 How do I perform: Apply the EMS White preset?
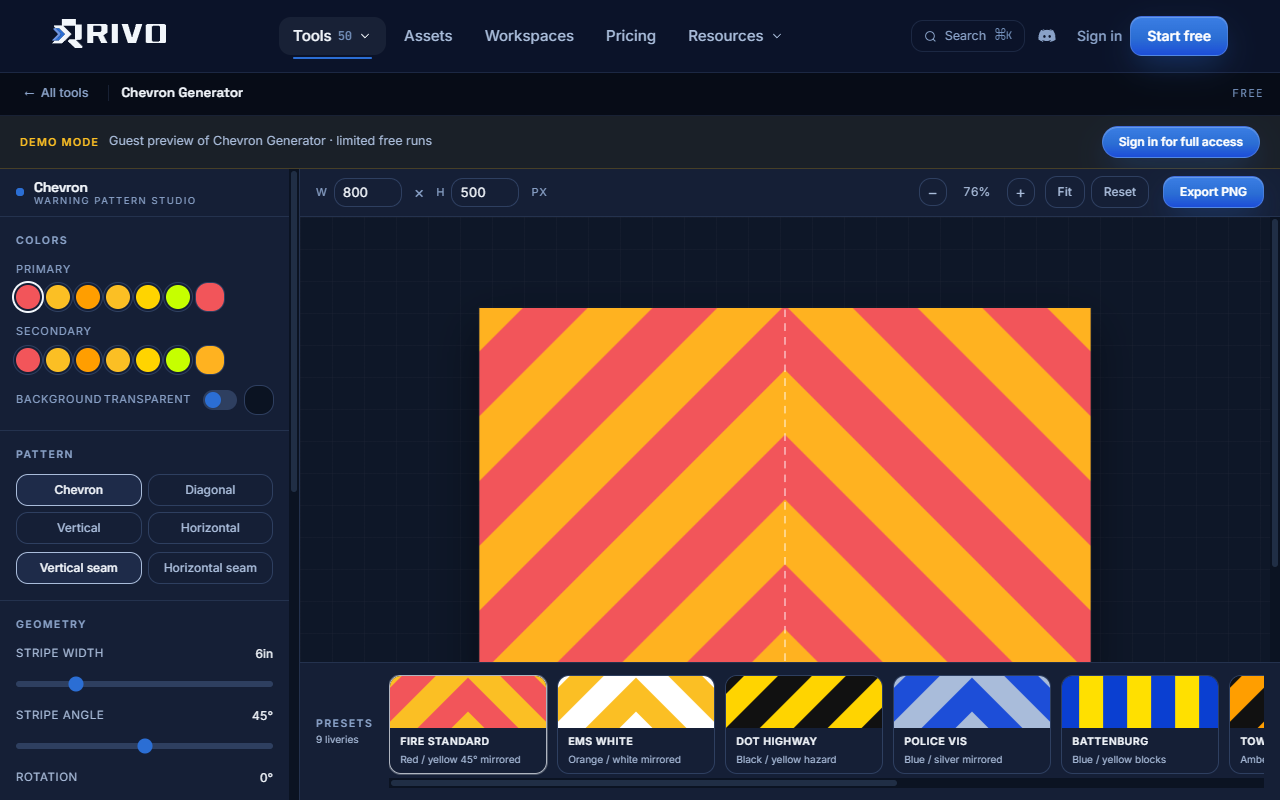(636, 725)
